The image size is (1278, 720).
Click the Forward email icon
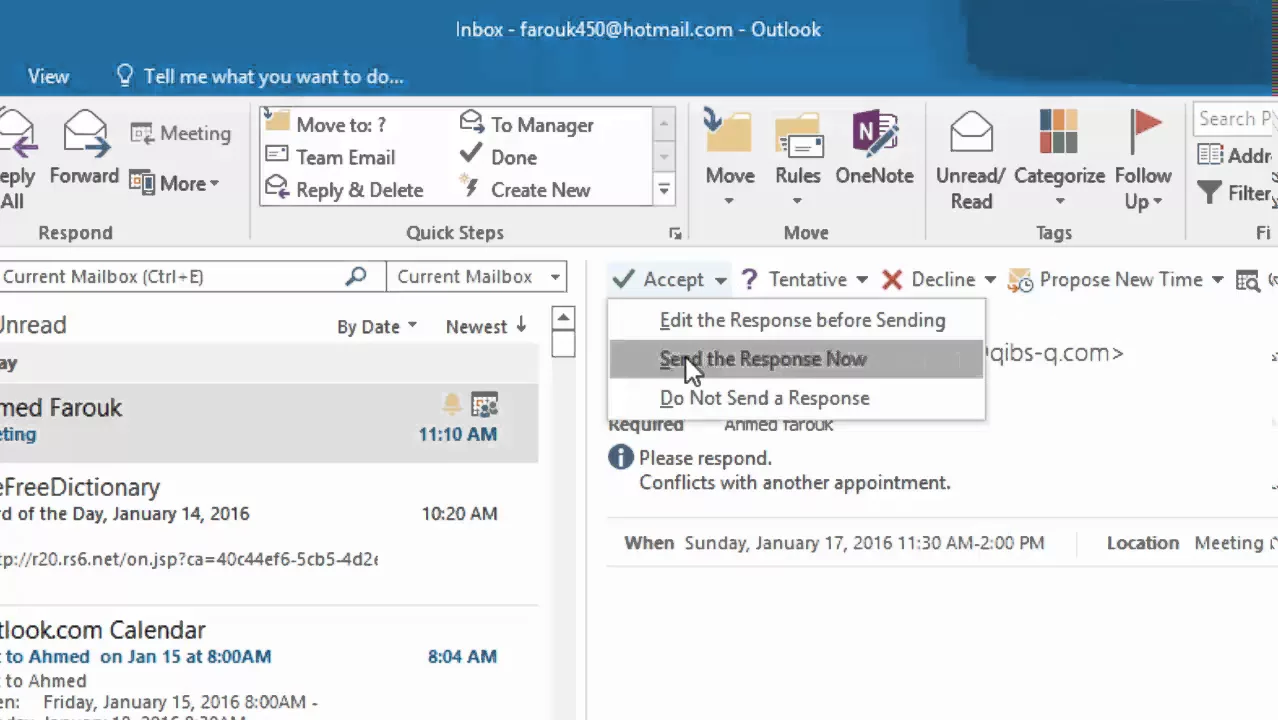tap(85, 148)
